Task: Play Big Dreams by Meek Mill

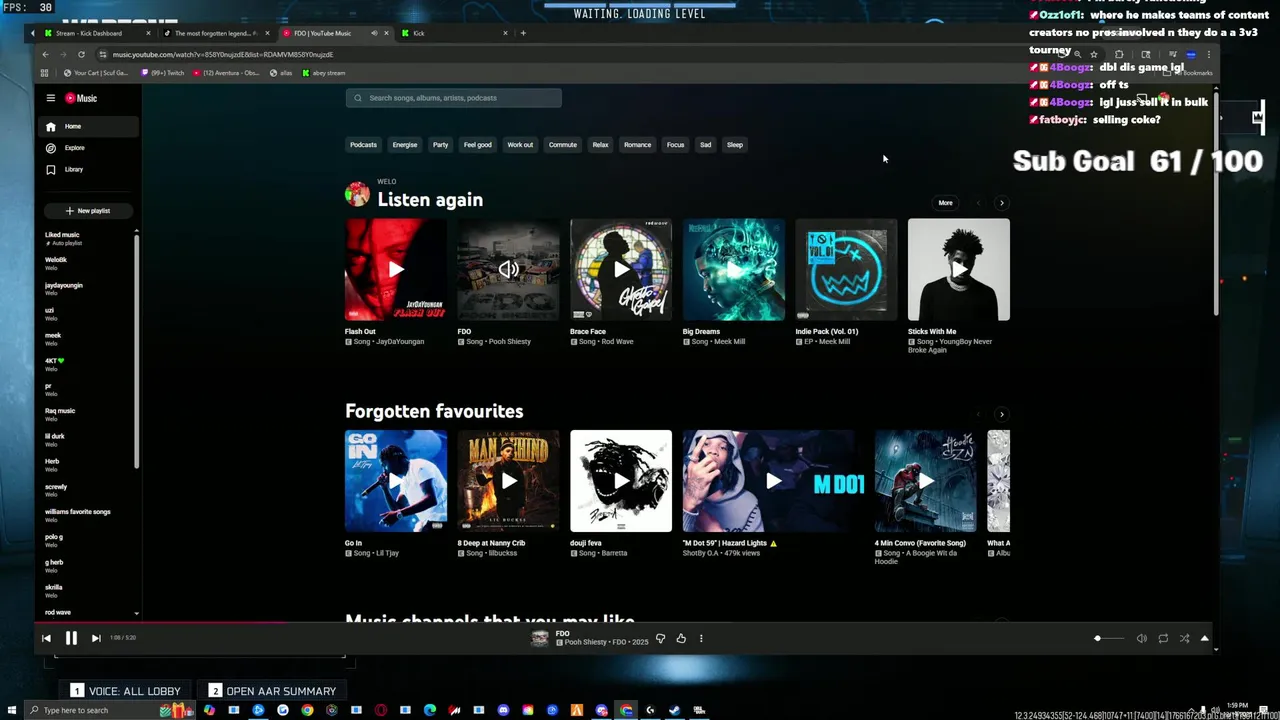Action: 734,270
